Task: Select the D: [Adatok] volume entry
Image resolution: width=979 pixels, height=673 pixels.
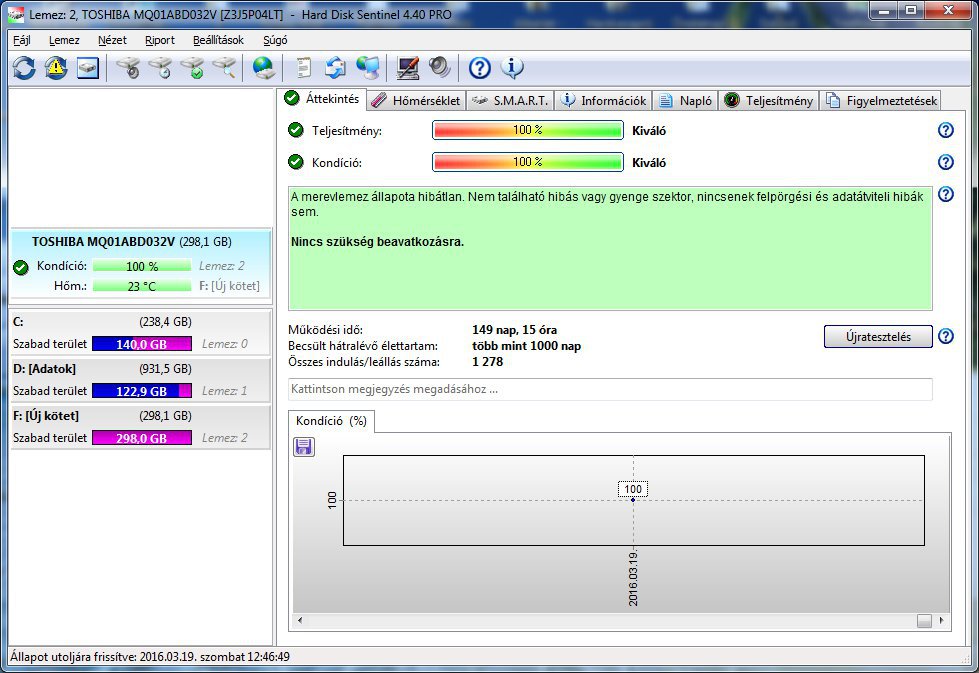Action: (x=141, y=380)
